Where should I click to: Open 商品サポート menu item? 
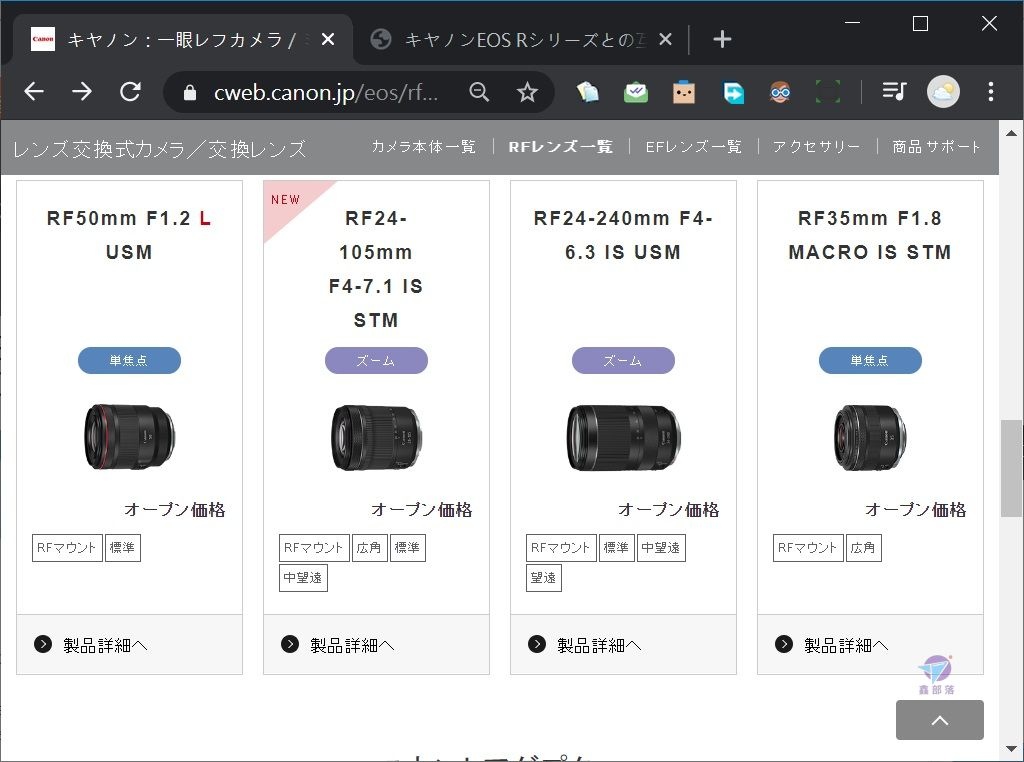coord(936,147)
